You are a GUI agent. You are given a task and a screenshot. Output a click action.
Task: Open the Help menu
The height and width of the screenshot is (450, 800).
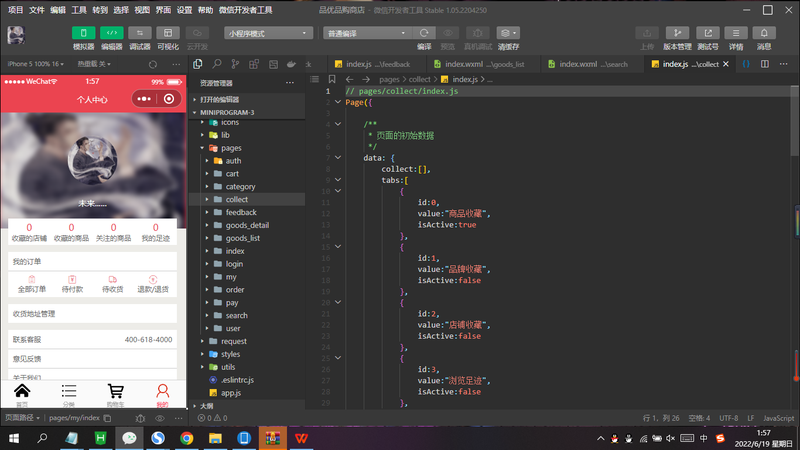click(x=205, y=10)
